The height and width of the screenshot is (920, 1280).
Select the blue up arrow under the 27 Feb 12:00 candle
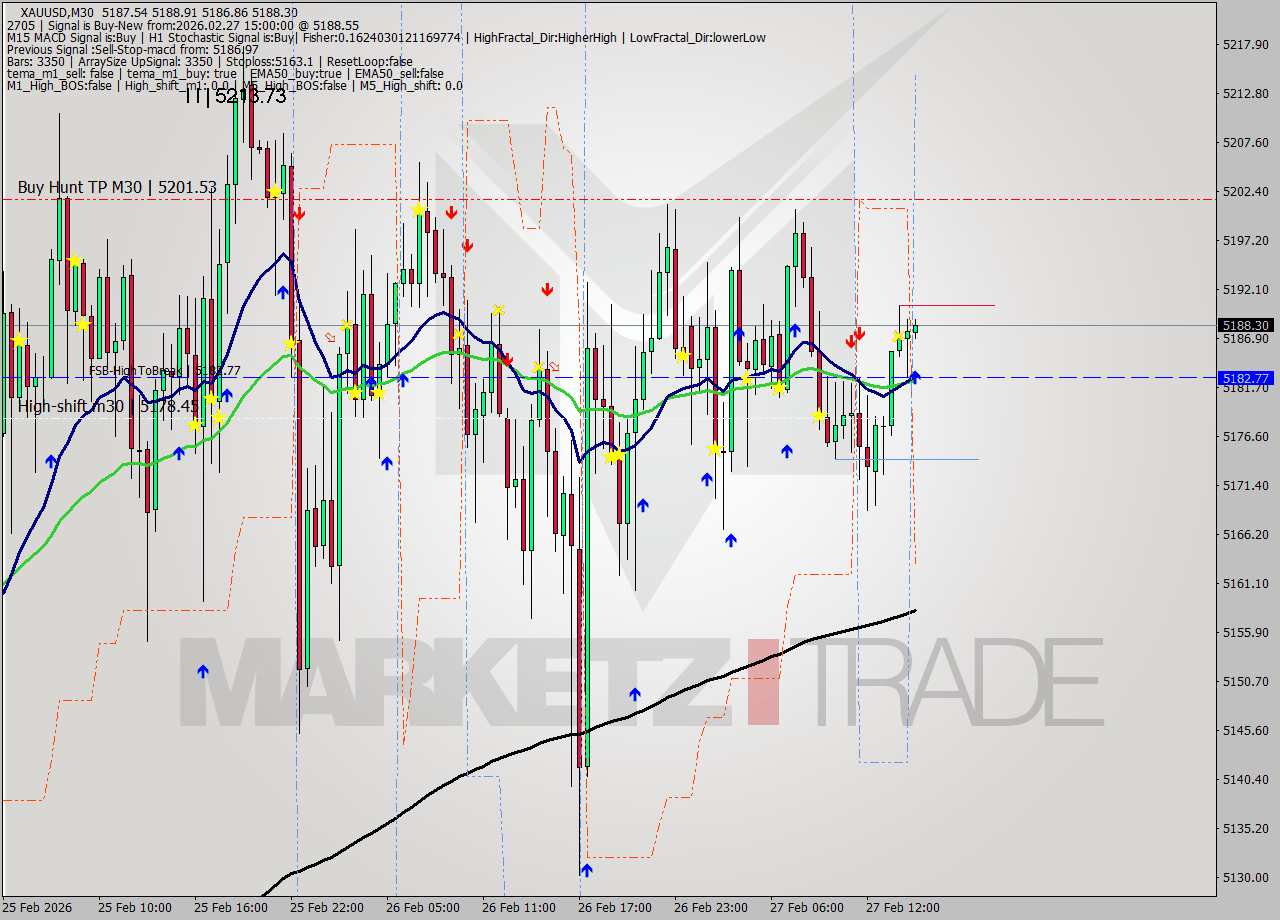point(915,378)
